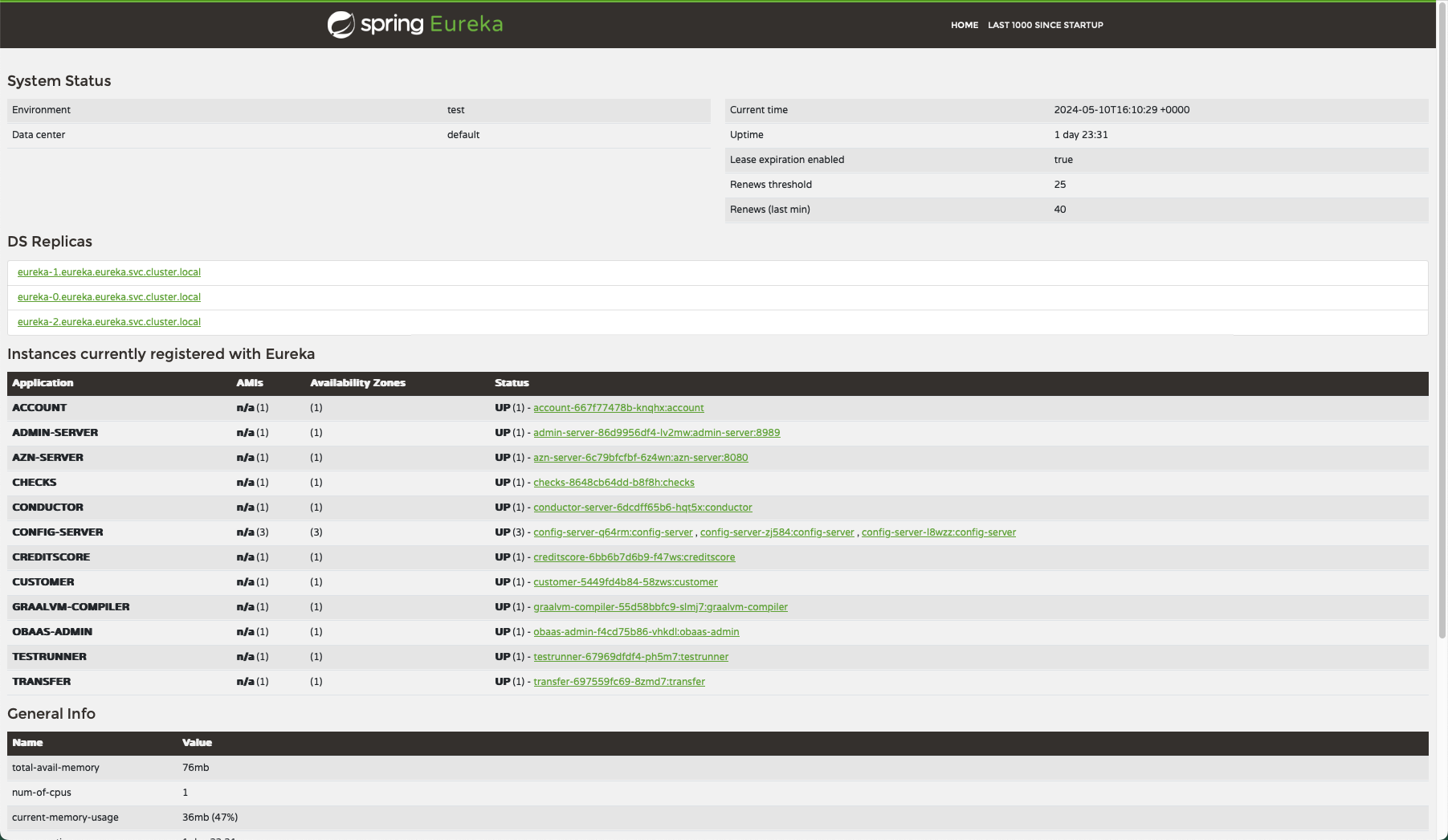Open eureka-0 replica link
The width and height of the screenshot is (1448, 840).
(108, 297)
